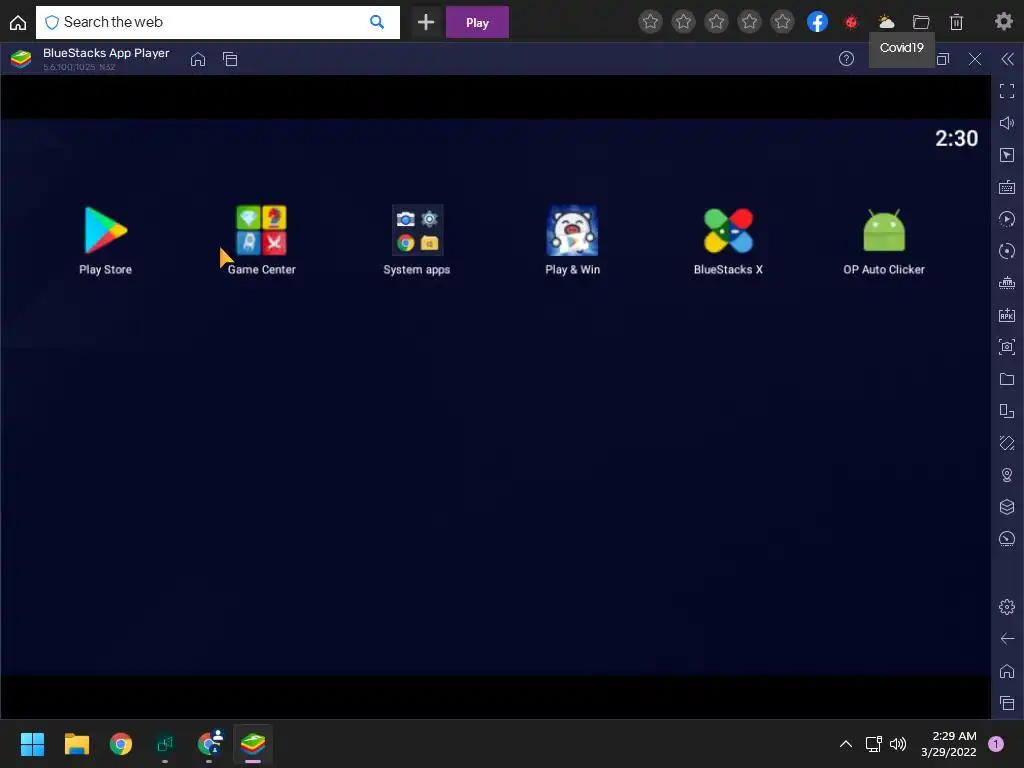The image size is (1024, 768).
Task: Toggle the lock cursor icon in sidebar
Action: [1006, 155]
